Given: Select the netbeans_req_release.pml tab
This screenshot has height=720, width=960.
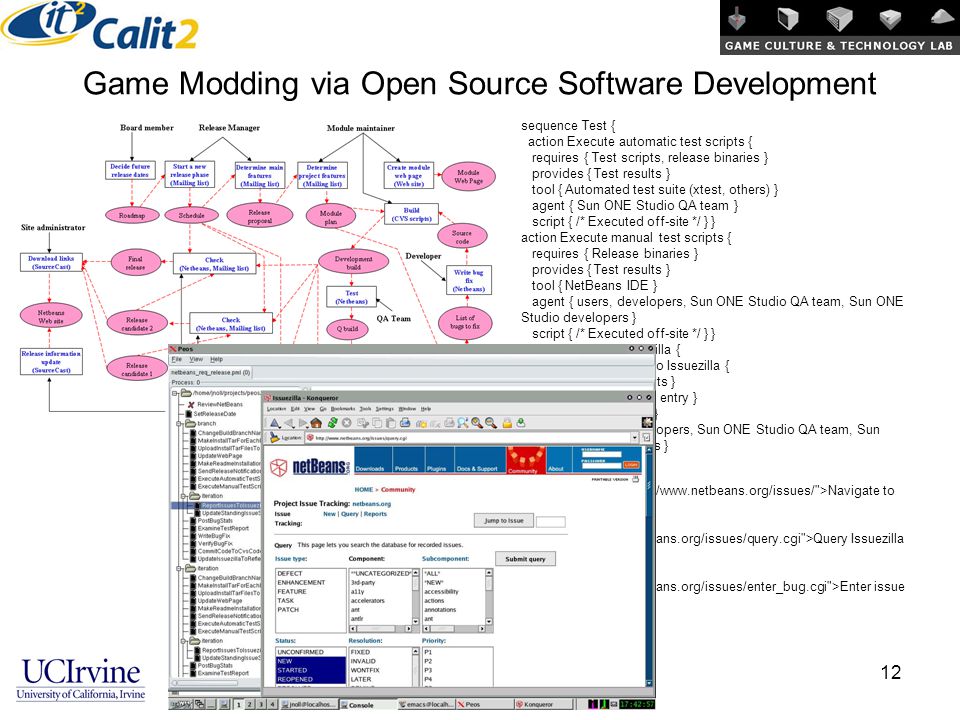Looking at the screenshot, I should point(211,372).
